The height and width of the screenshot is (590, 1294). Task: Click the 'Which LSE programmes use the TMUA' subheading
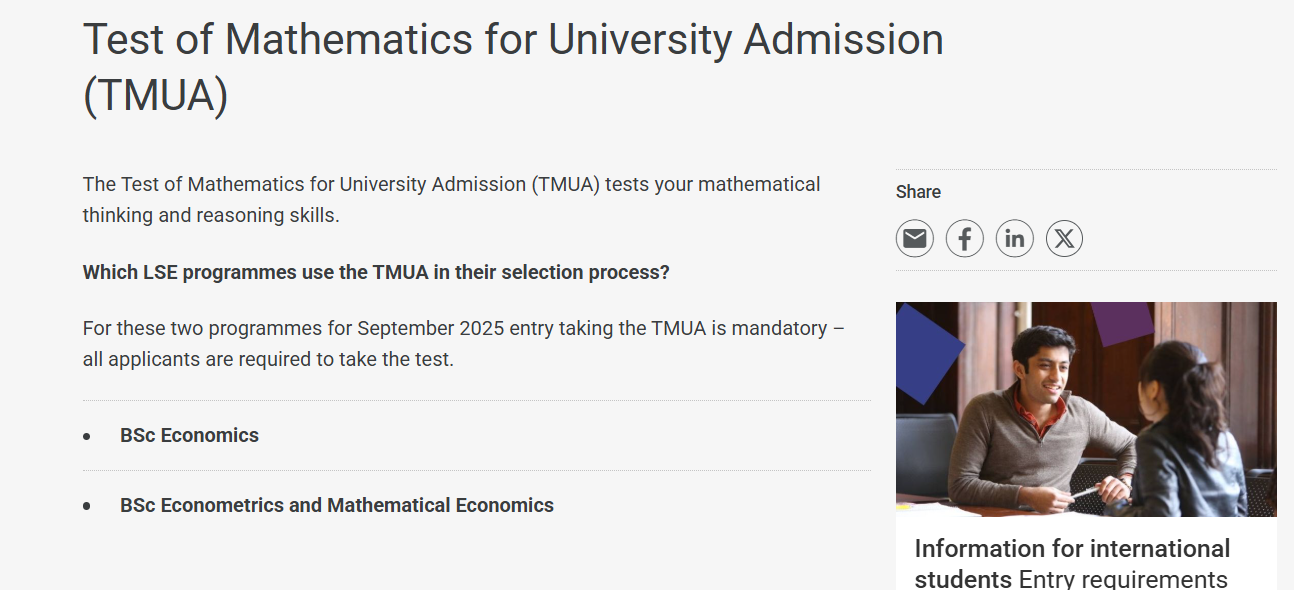pyautogui.click(x=376, y=272)
